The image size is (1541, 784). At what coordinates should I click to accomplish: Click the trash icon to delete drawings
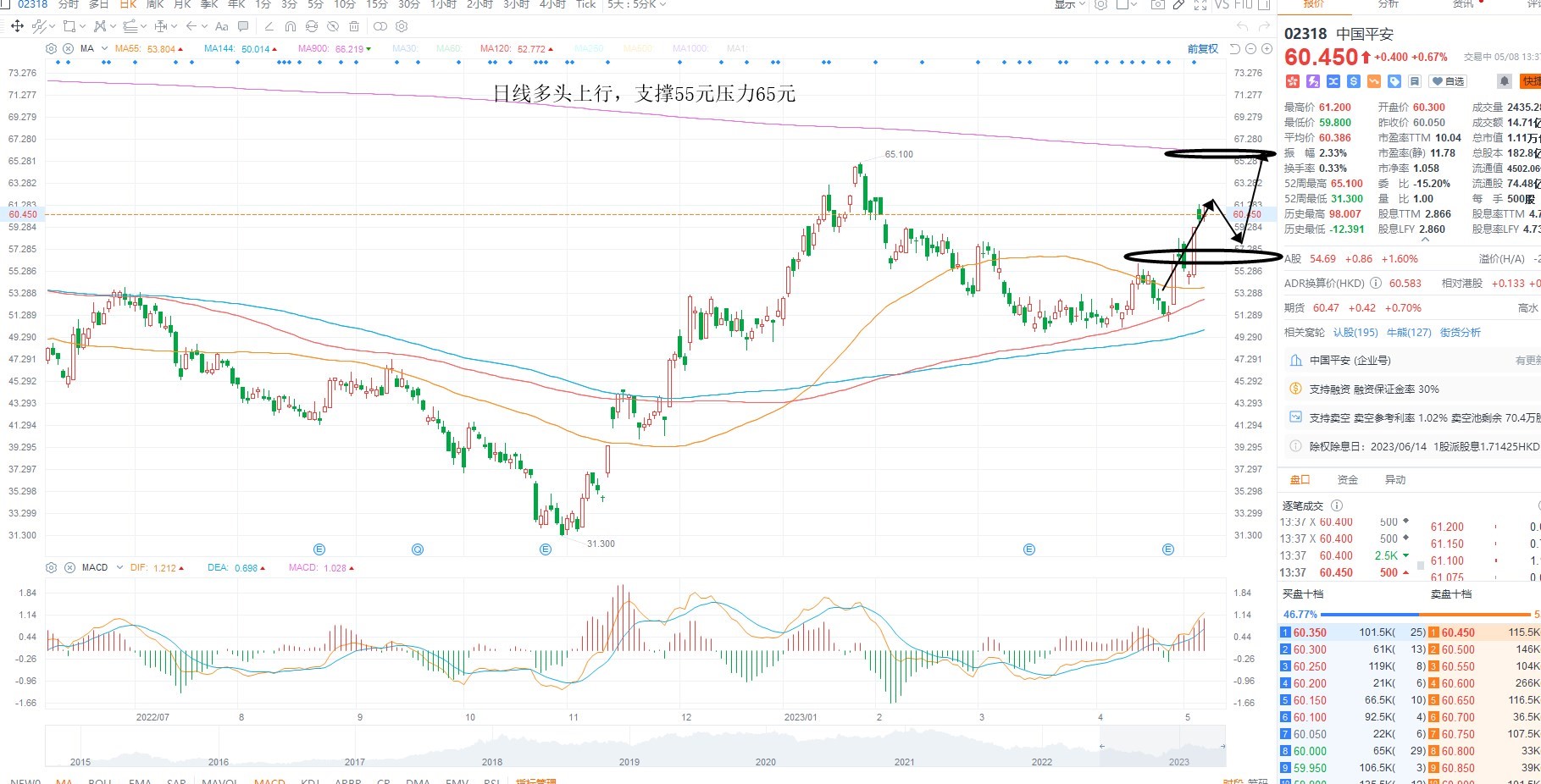354,26
